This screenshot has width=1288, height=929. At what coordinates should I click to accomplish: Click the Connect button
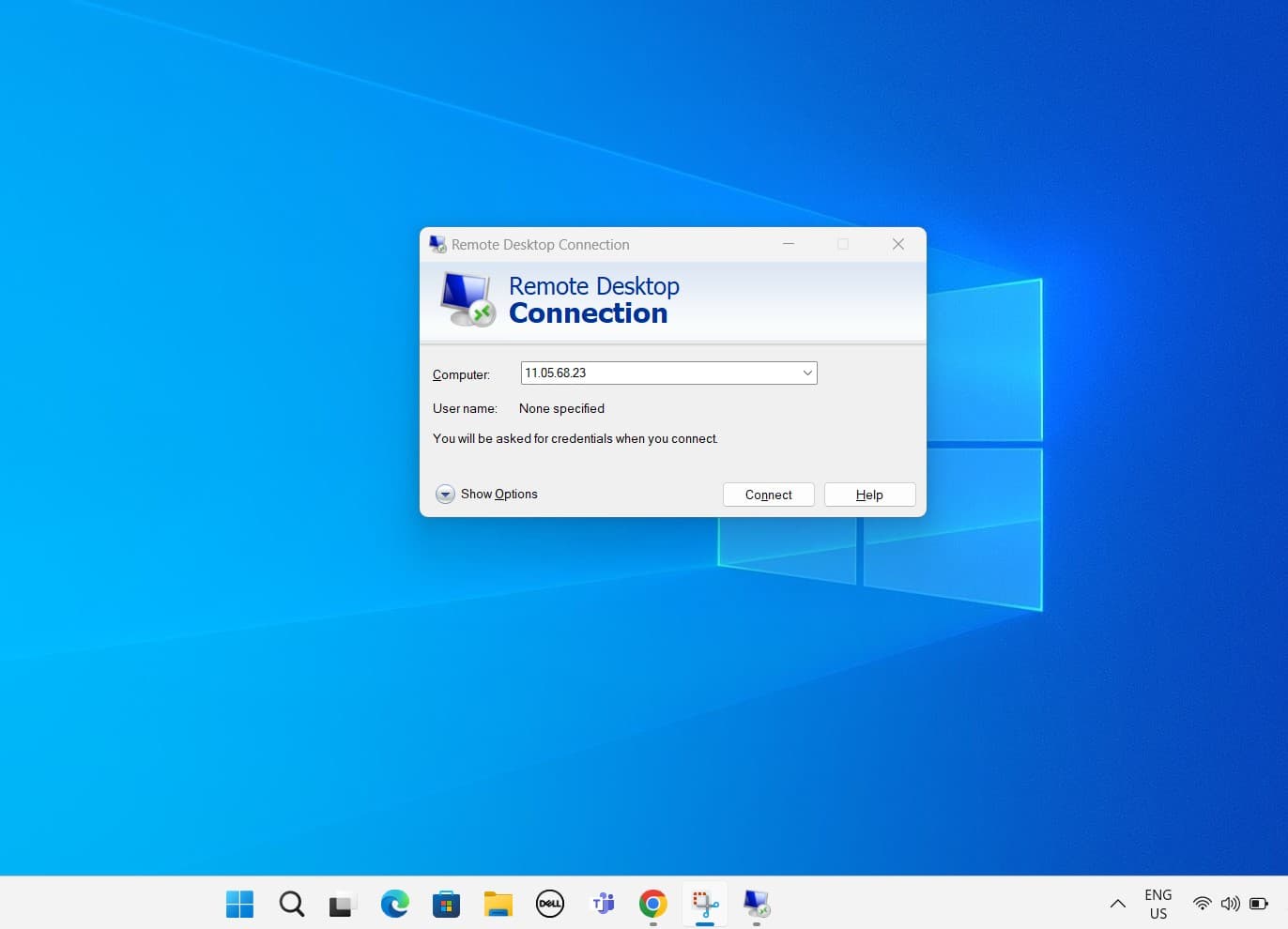768,495
